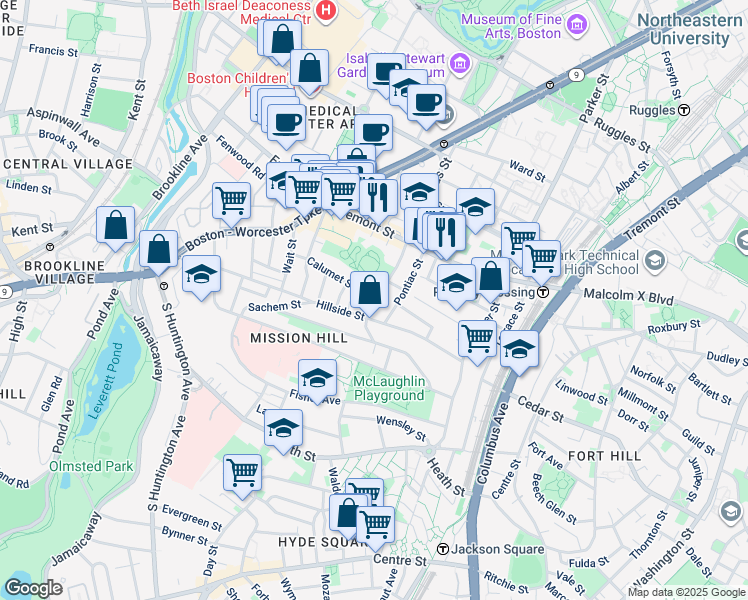This screenshot has height=600, width=748.
Task: Open the Roxbury Crossing T station icon
Action: click(x=542, y=292)
